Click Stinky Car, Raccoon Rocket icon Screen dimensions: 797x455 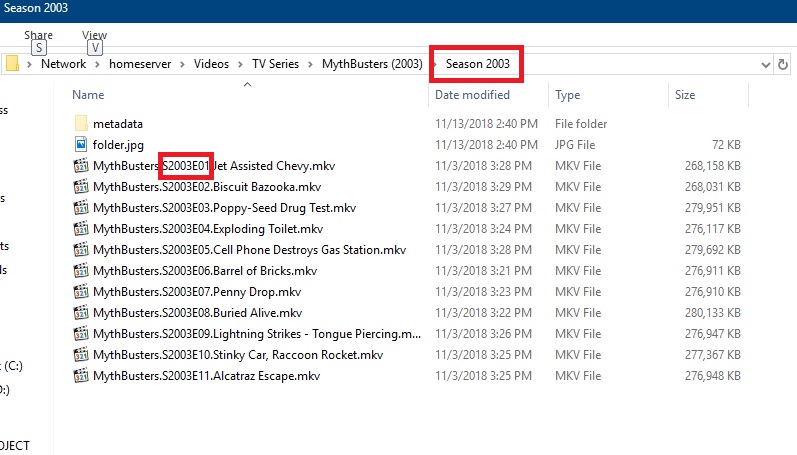pos(81,355)
